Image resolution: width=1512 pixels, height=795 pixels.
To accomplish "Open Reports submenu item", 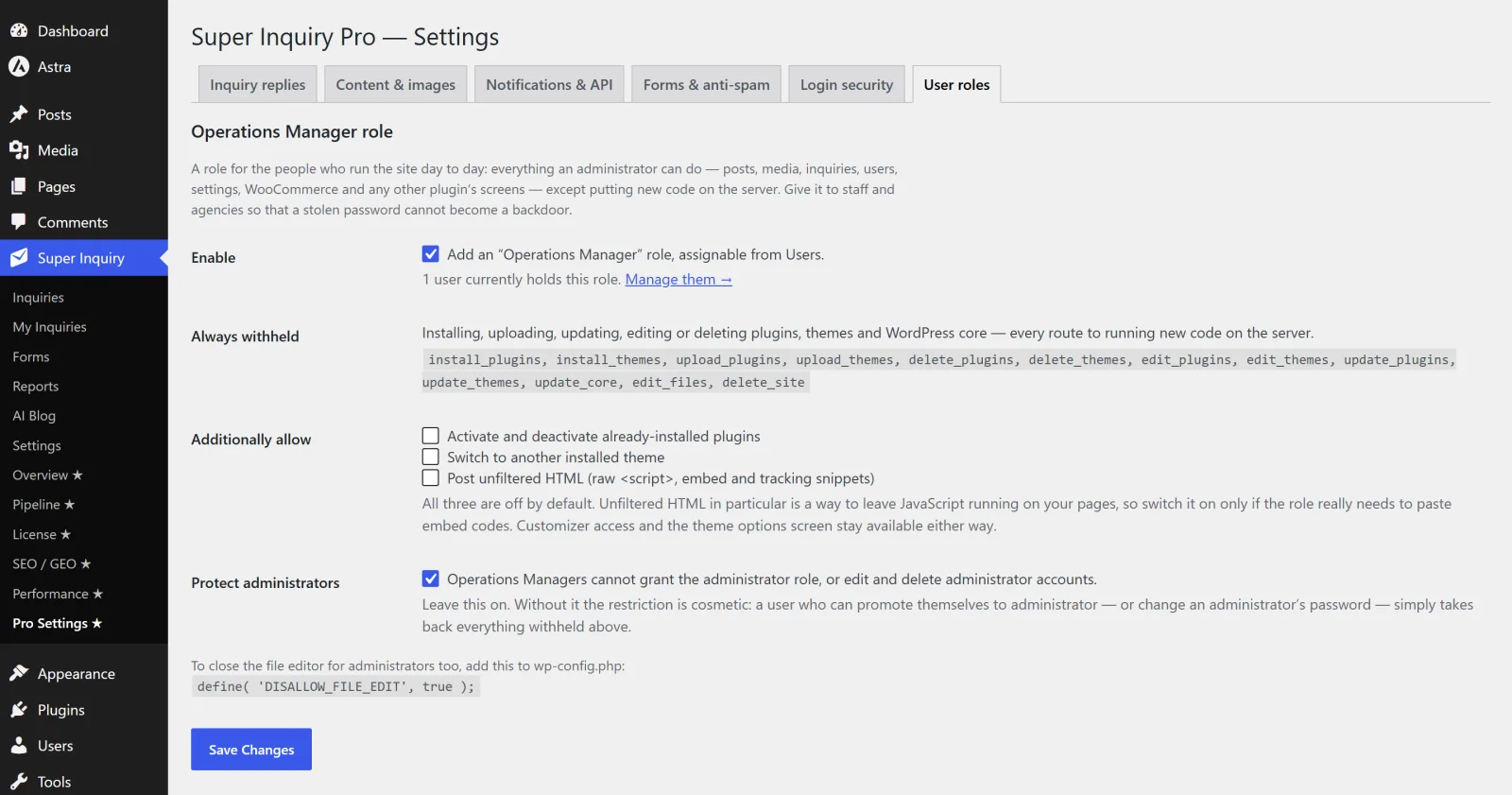I will 36,387.
